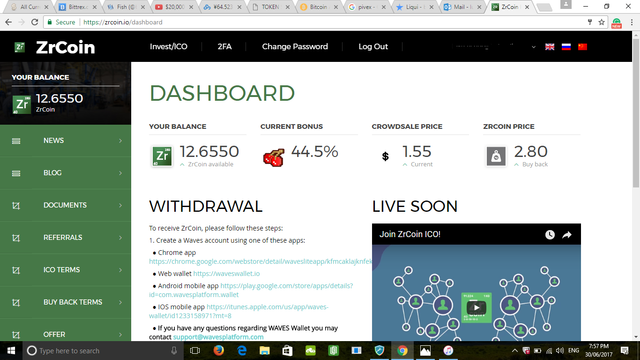Expand the account dropdown arrow in header
This screenshot has height=360, width=640.
pos(533,47)
